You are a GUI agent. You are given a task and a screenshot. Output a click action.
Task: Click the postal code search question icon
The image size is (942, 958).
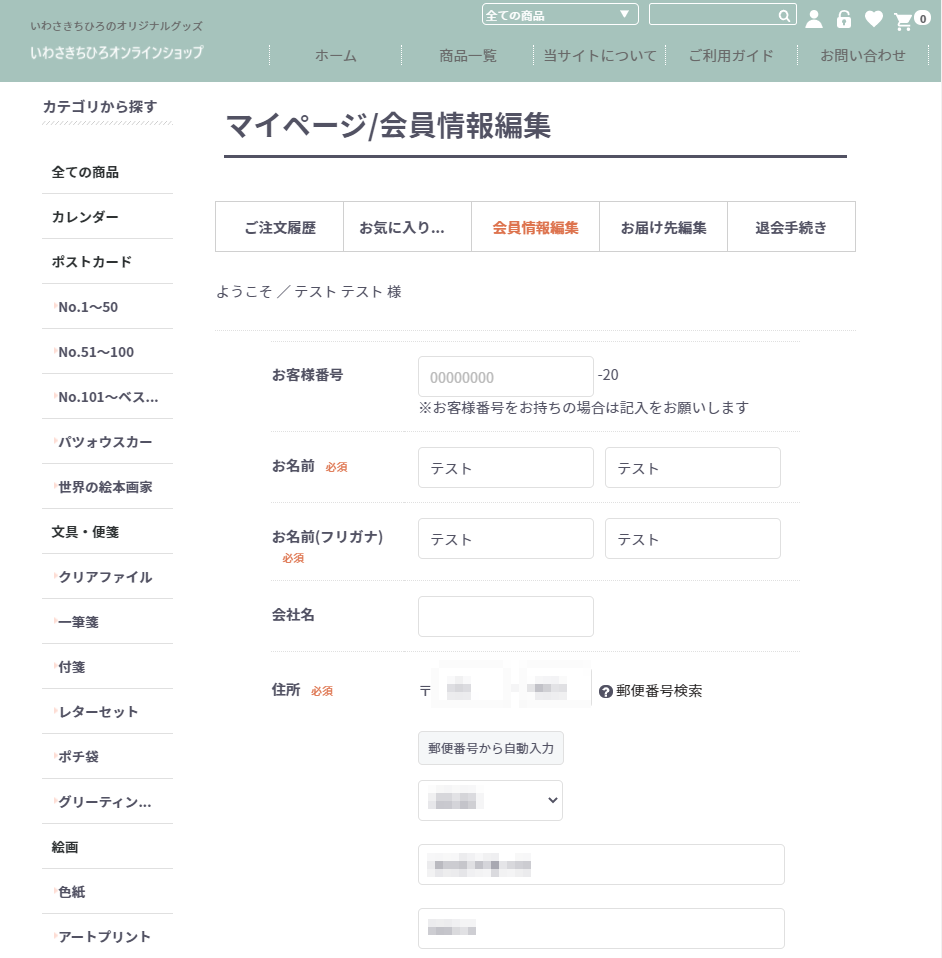[605, 692]
